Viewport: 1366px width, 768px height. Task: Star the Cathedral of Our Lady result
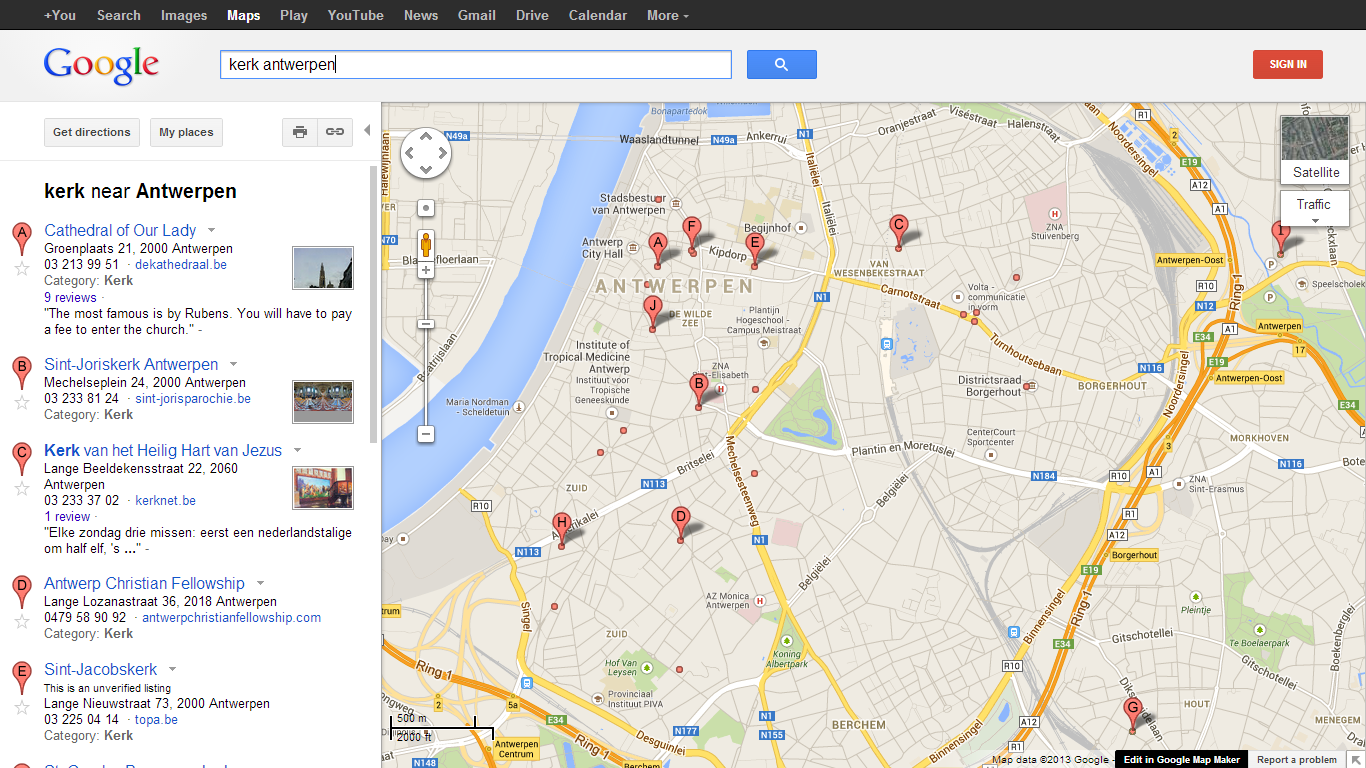(x=21, y=268)
